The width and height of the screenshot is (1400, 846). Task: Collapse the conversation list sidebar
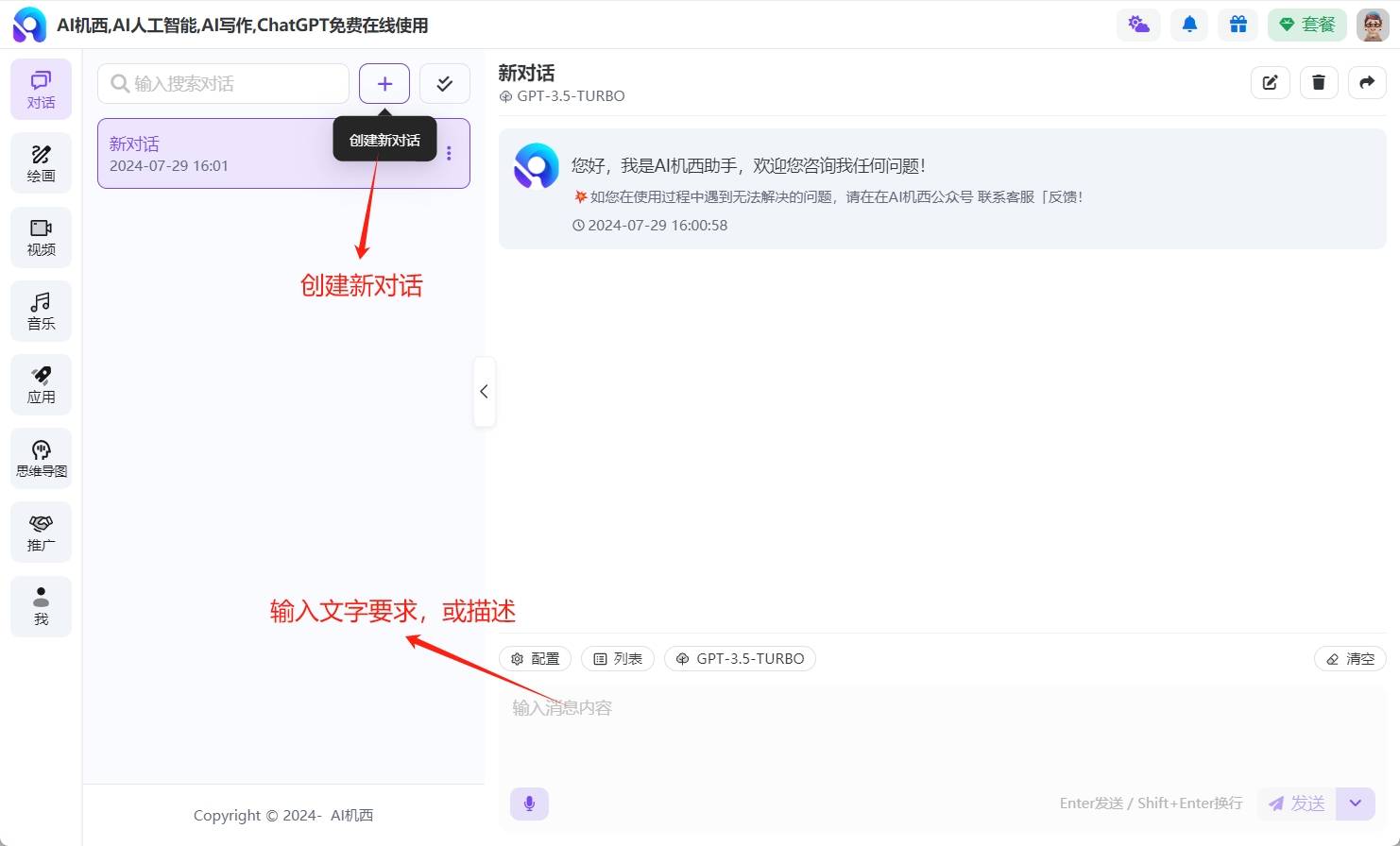point(484,392)
